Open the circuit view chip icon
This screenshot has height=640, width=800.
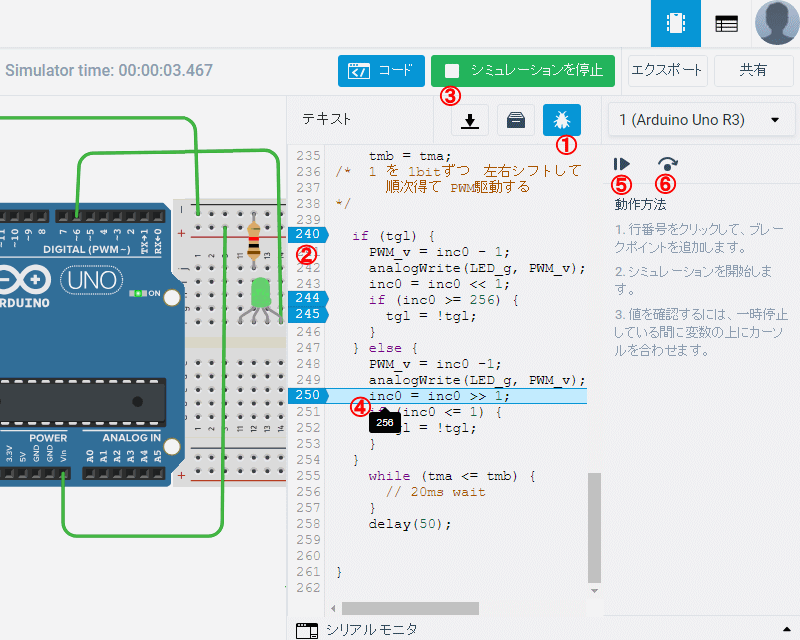(x=676, y=24)
